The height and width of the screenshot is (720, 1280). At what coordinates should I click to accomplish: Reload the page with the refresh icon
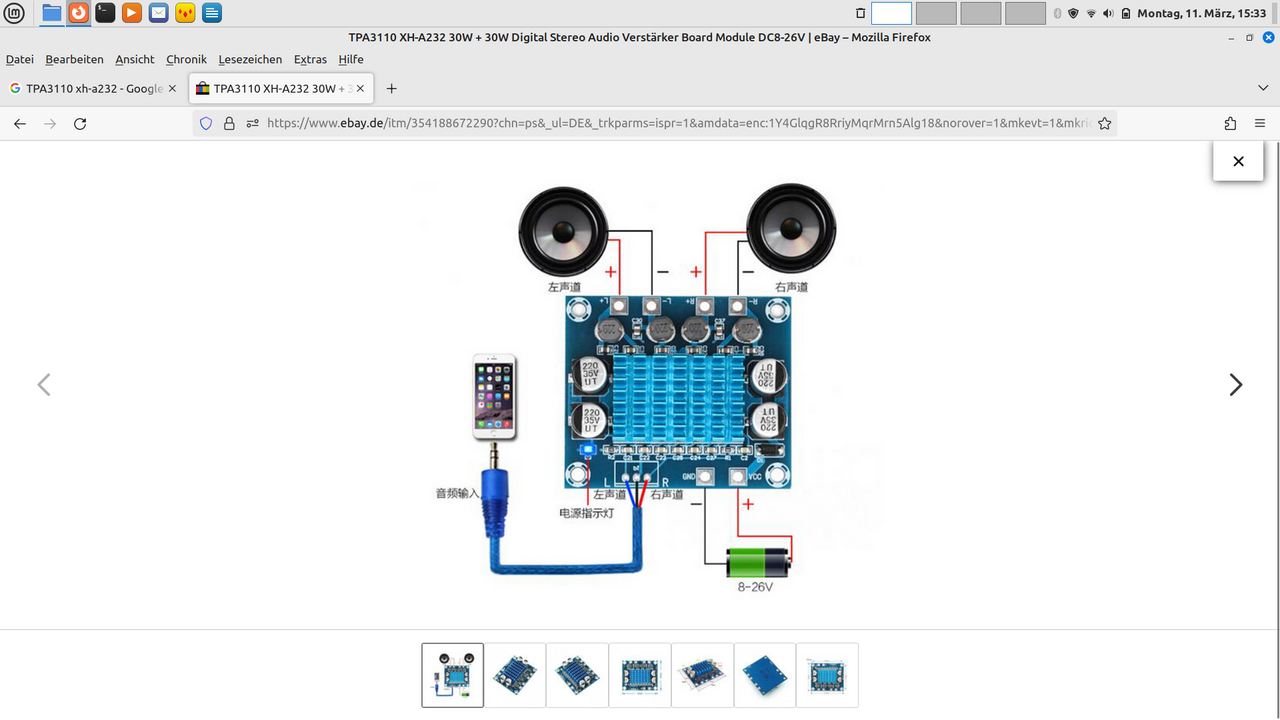click(80, 123)
